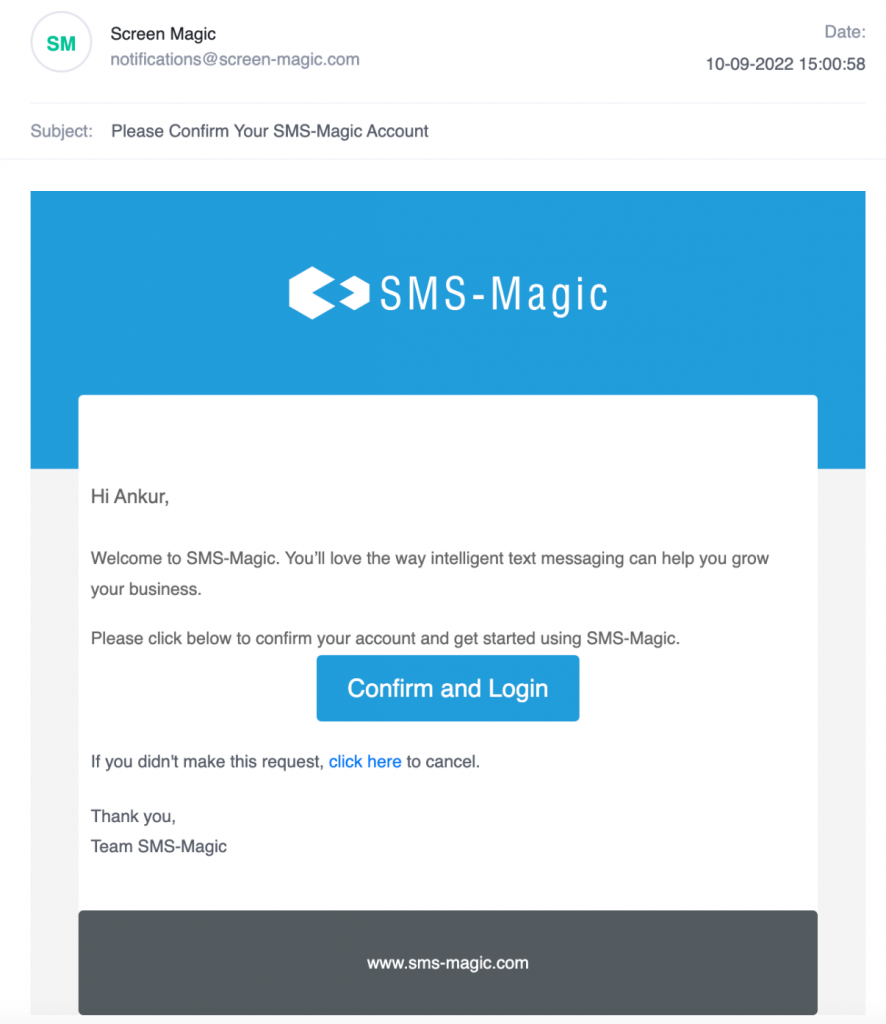Click the Confirm and Login button

pyautogui.click(x=447, y=688)
